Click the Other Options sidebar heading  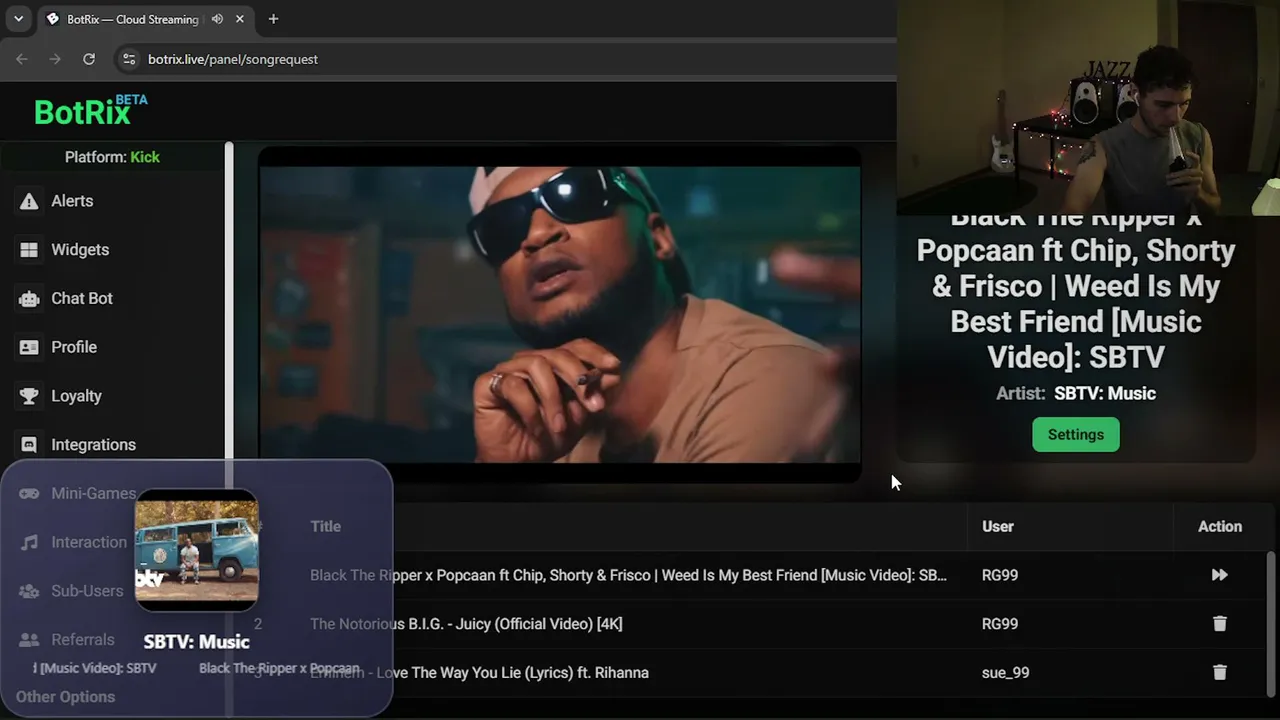(x=65, y=697)
